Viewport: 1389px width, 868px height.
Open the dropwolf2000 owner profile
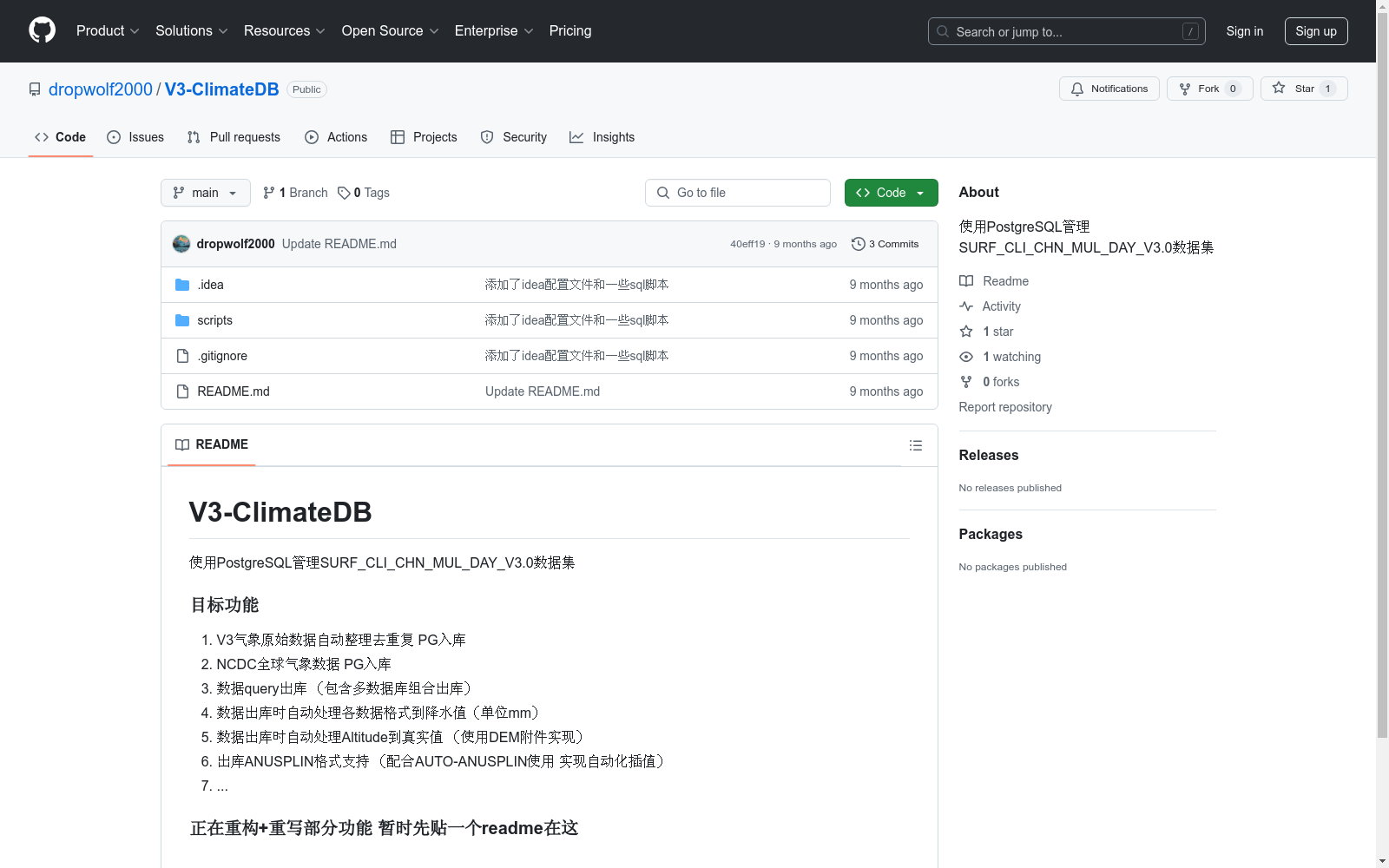pyautogui.click(x=101, y=89)
